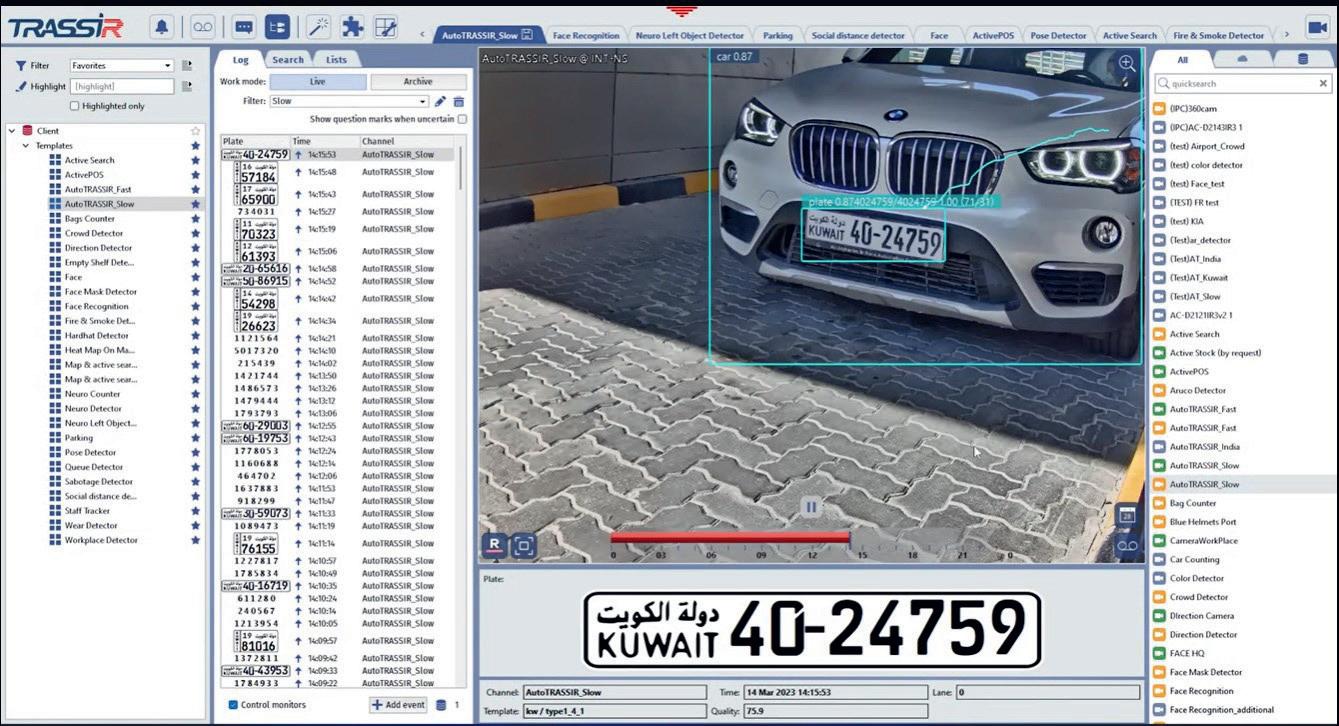Switch to the cloud tab in channel panel
The height and width of the screenshot is (726, 1339).
coord(1243,60)
